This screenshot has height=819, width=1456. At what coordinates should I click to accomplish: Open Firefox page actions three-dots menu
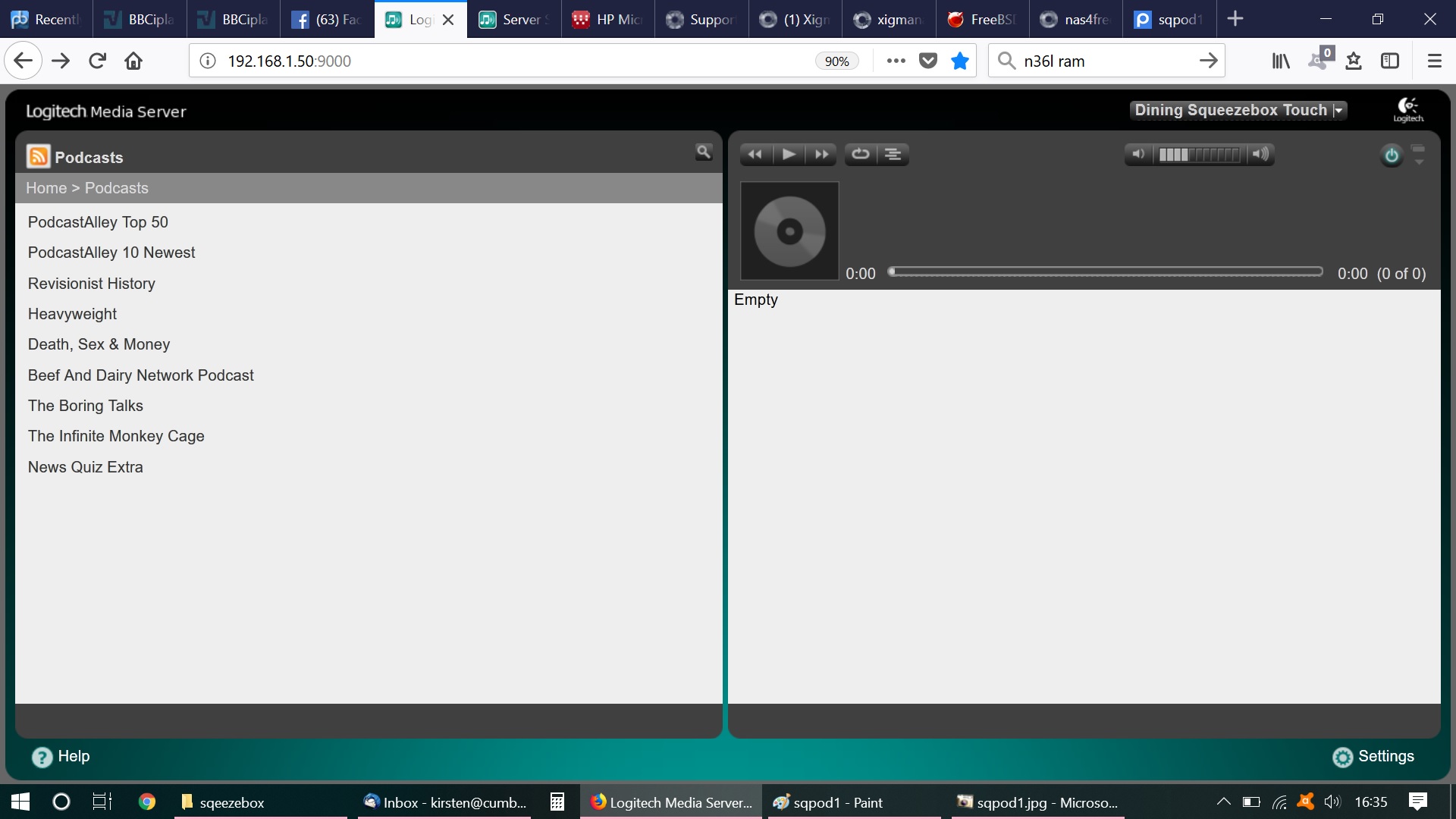896,61
